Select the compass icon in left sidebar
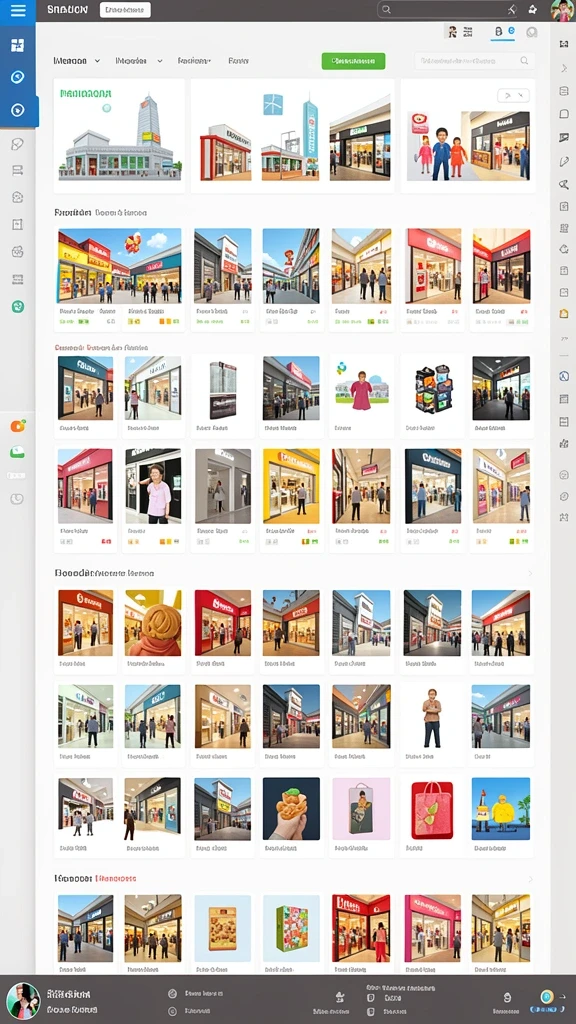 (18, 77)
